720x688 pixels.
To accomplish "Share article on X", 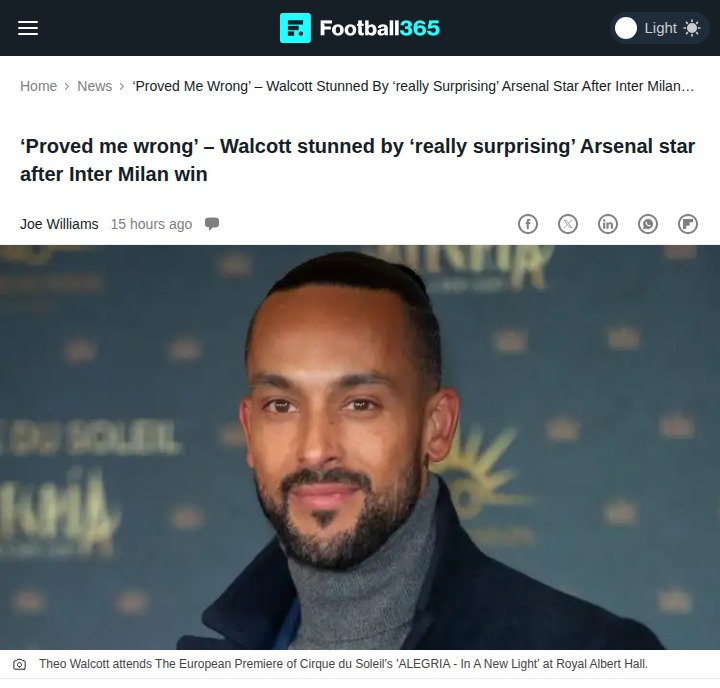I will pos(568,224).
